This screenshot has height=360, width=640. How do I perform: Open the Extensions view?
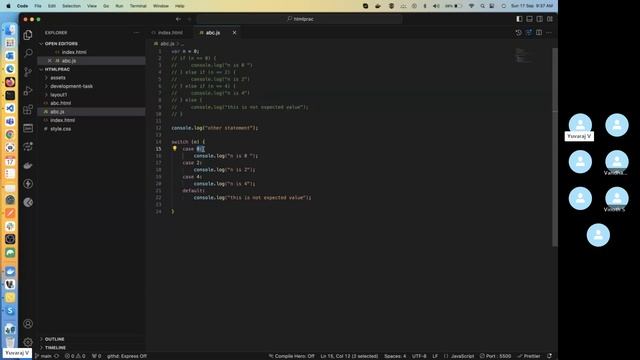point(28,109)
